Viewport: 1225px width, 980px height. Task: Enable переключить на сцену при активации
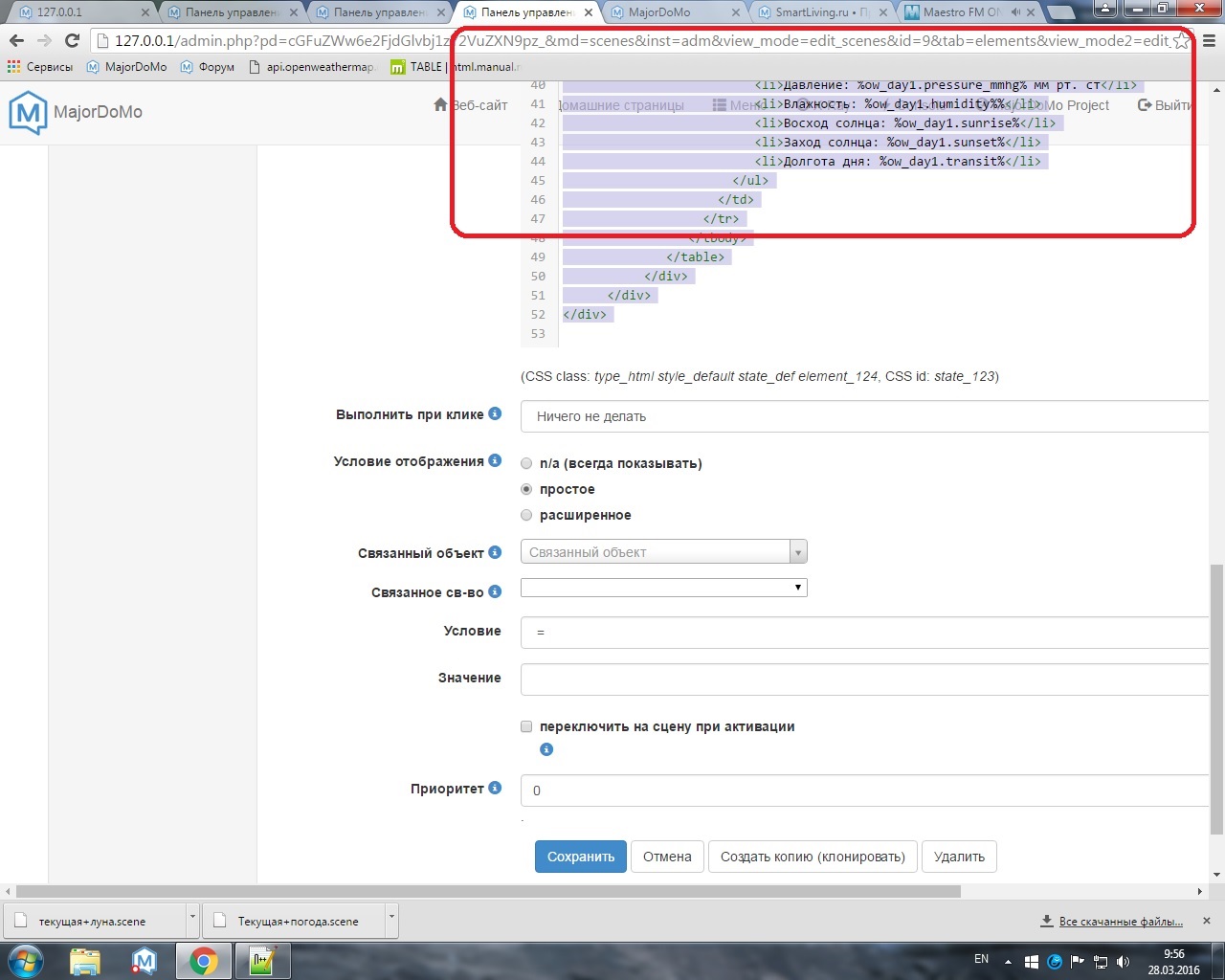click(526, 726)
